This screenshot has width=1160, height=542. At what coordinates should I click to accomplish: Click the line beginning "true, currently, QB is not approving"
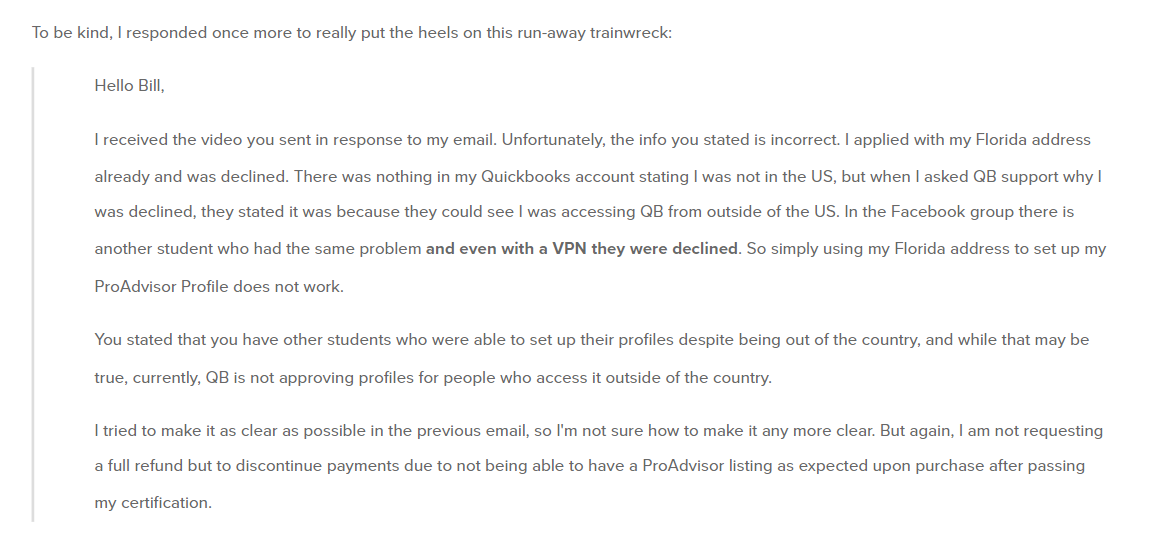point(433,378)
